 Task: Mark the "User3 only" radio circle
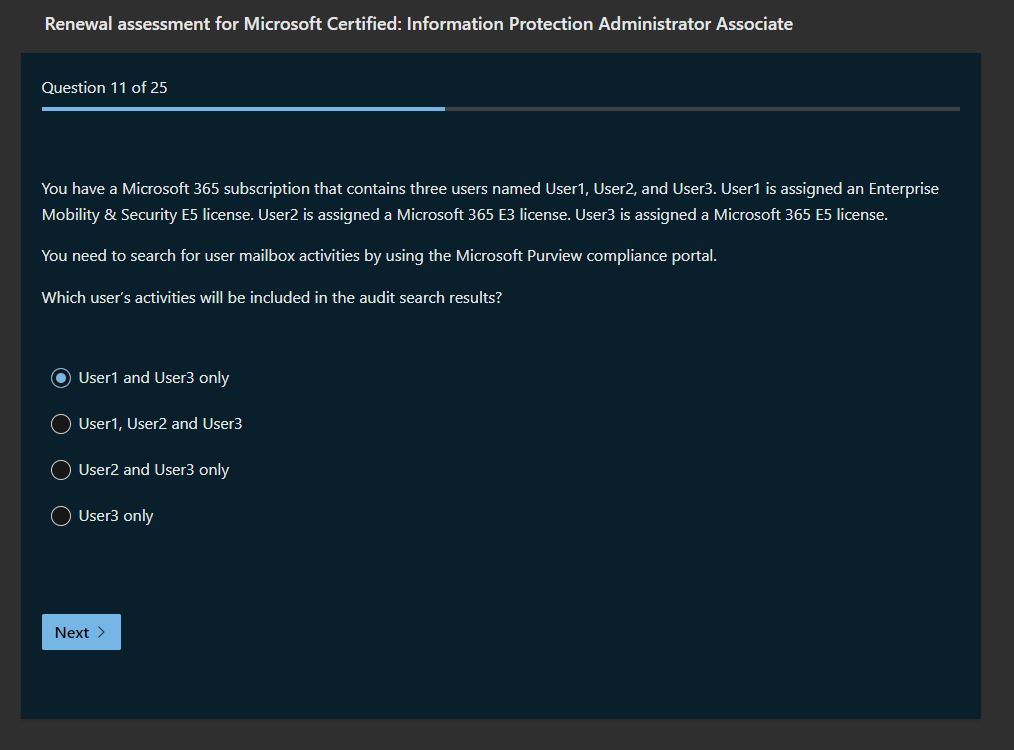click(x=61, y=516)
